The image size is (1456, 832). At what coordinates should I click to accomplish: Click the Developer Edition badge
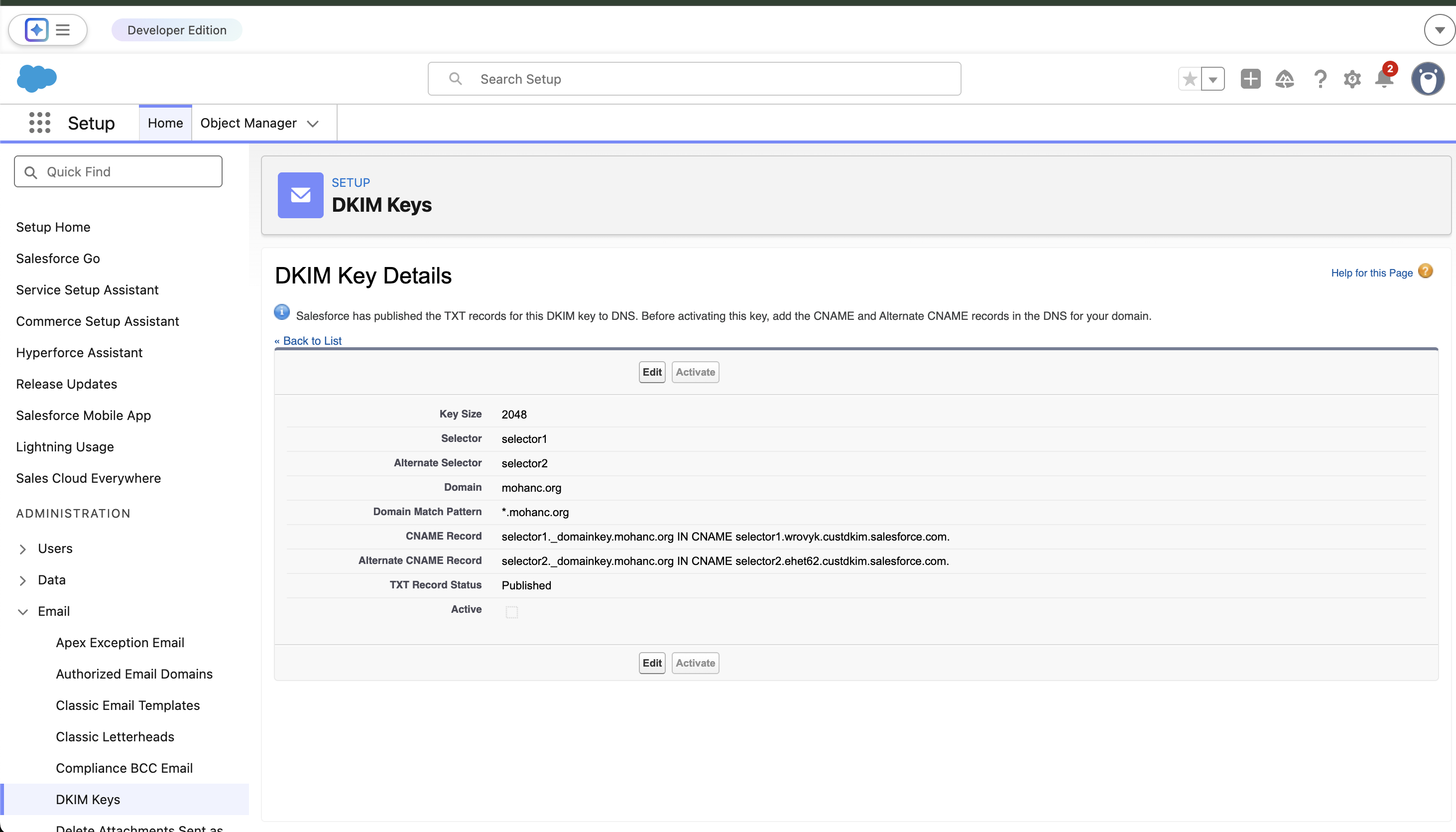pyautogui.click(x=177, y=30)
